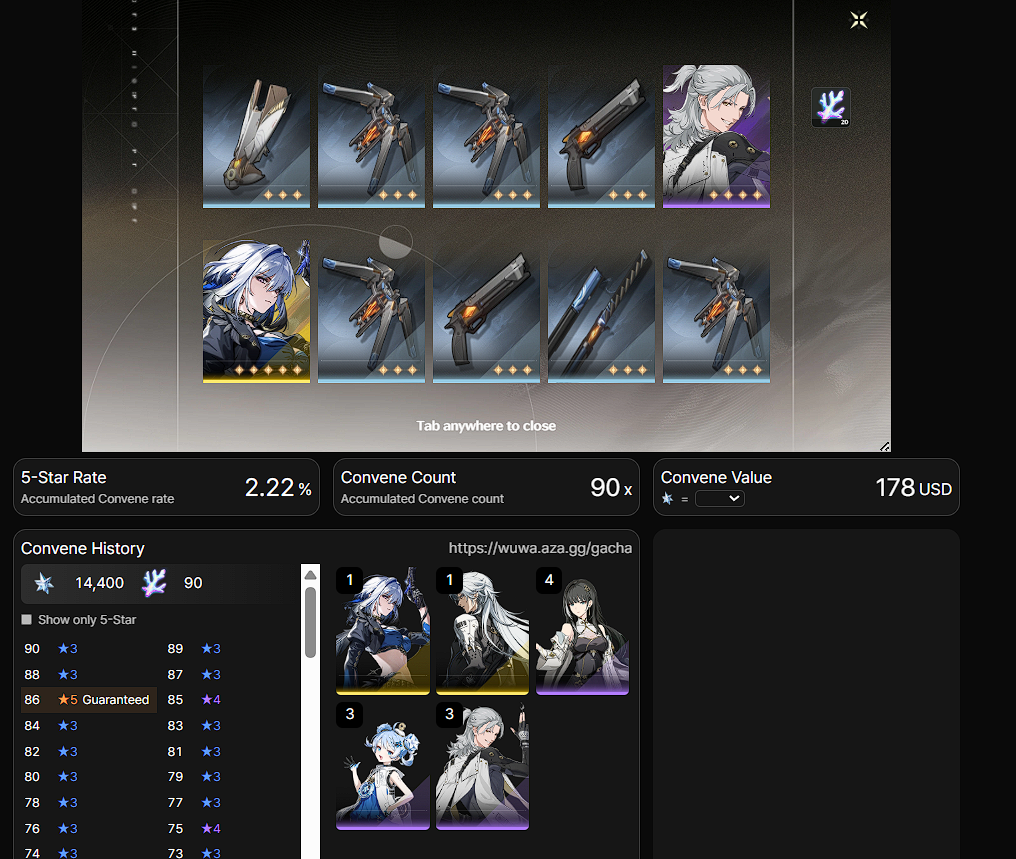Click the 14,400 astrite total
Image resolution: width=1016 pixels, height=859 pixels.
(x=99, y=583)
